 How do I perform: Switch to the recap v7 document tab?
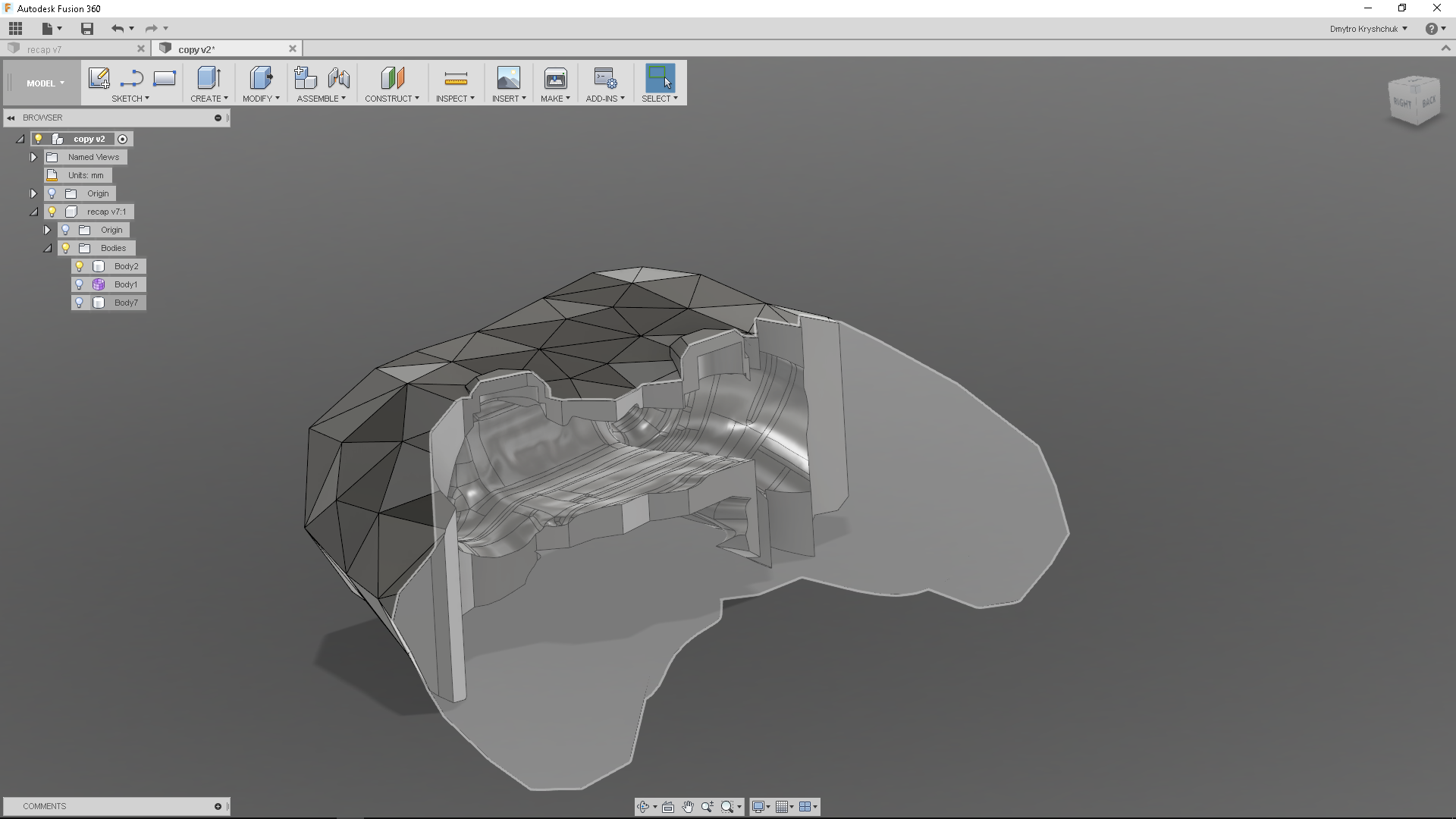tap(74, 49)
